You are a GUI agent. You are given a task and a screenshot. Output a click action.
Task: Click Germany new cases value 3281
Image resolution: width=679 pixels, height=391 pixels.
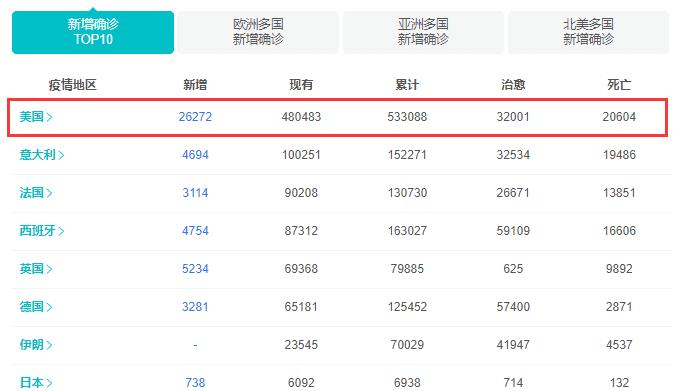195,307
